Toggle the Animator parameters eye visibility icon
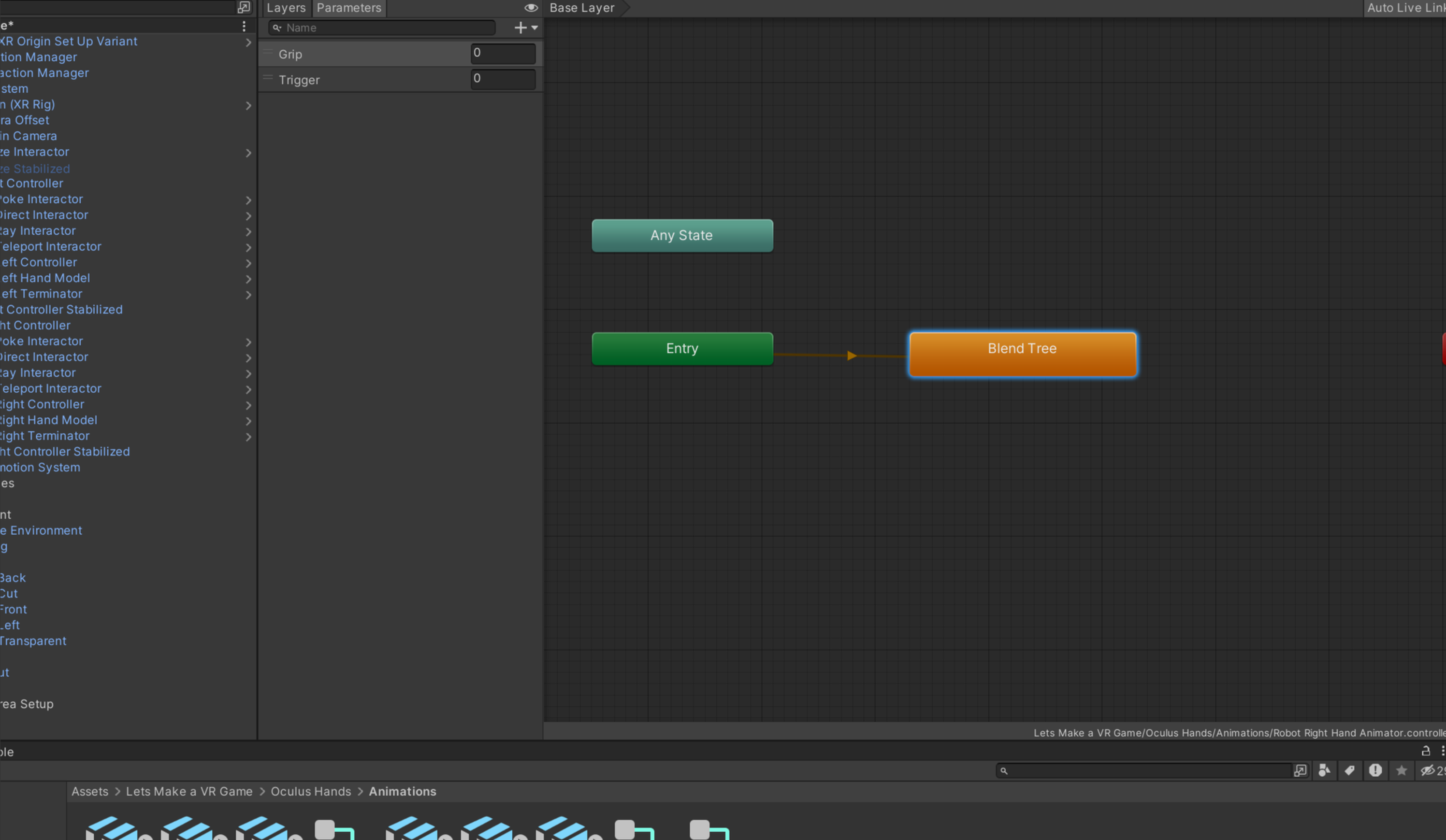This screenshot has height=840, width=1446. (x=531, y=7)
